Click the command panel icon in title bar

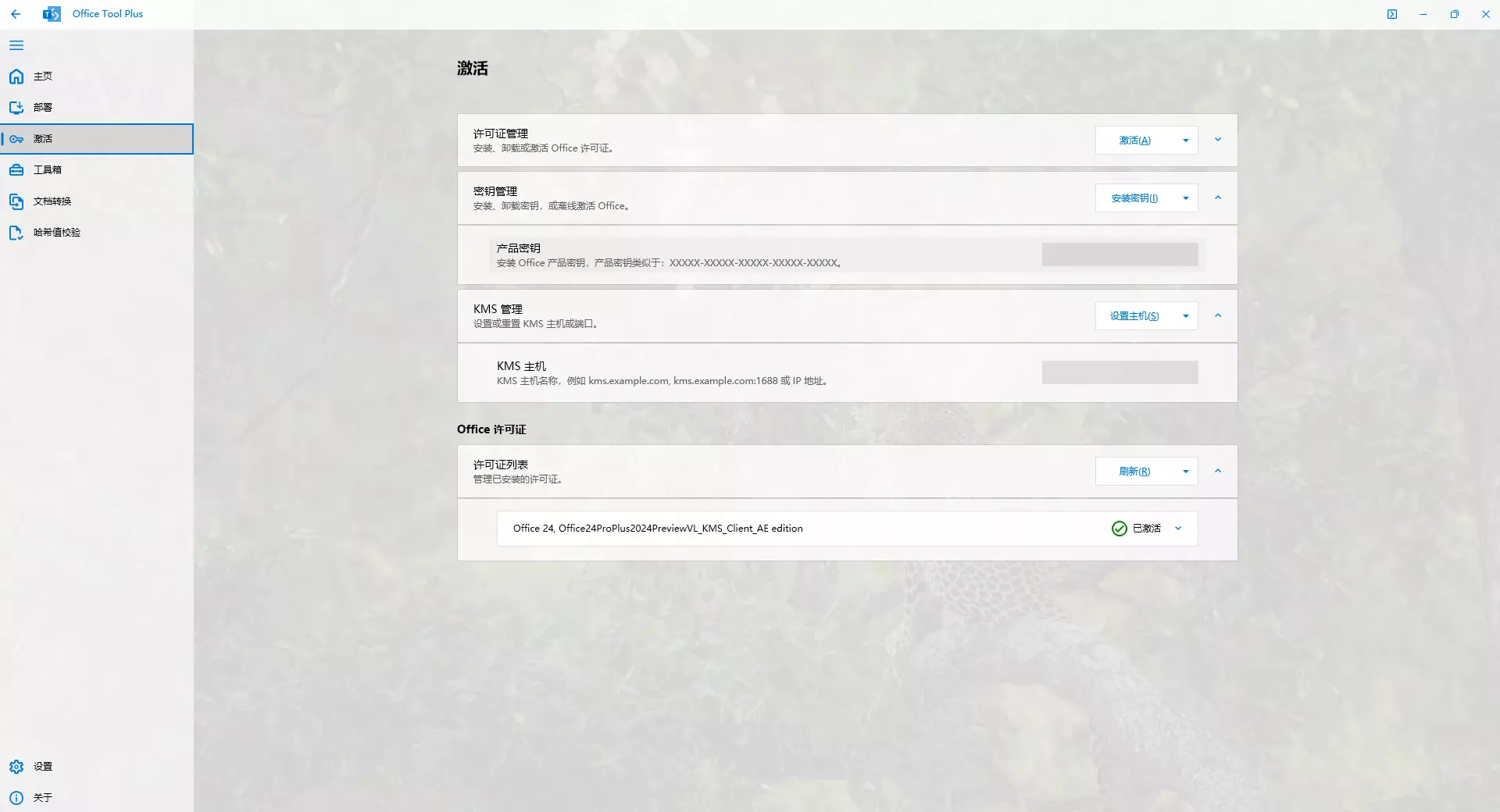click(x=1392, y=14)
